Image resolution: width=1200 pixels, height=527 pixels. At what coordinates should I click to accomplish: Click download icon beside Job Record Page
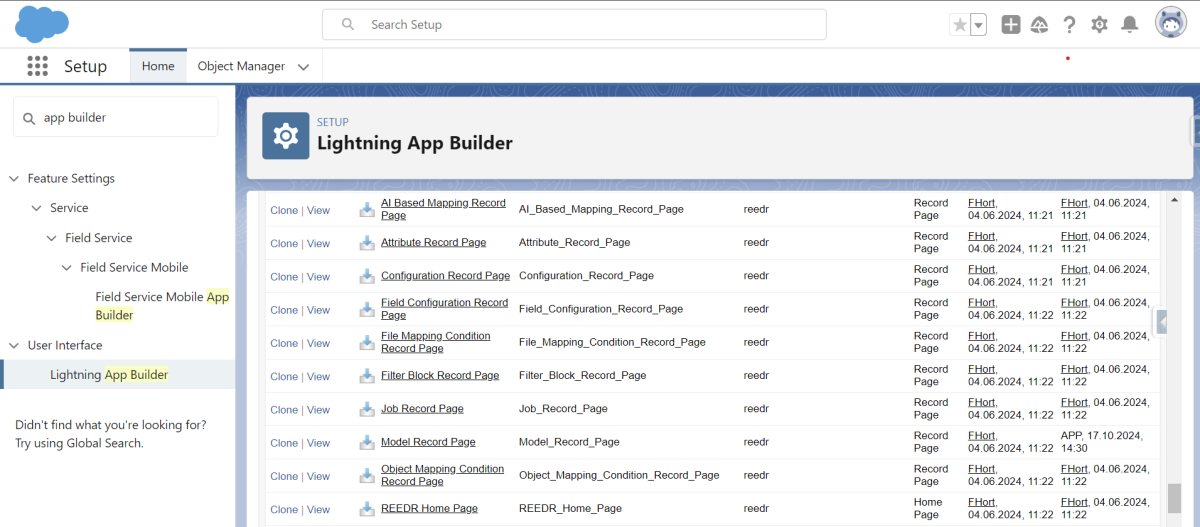coord(367,409)
